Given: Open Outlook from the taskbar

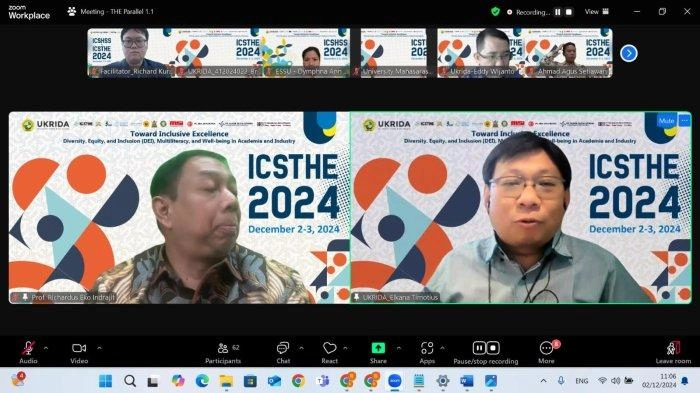Looking at the screenshot, I should click(x=274, y=381).
